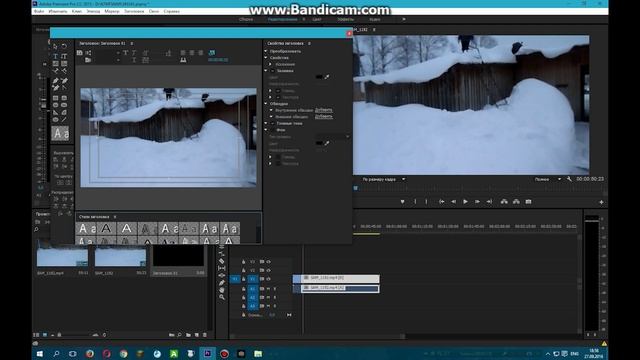Select the Zoom tool beside the timeline
Viewport: 640px width, 360px height.
coord(222,297)
